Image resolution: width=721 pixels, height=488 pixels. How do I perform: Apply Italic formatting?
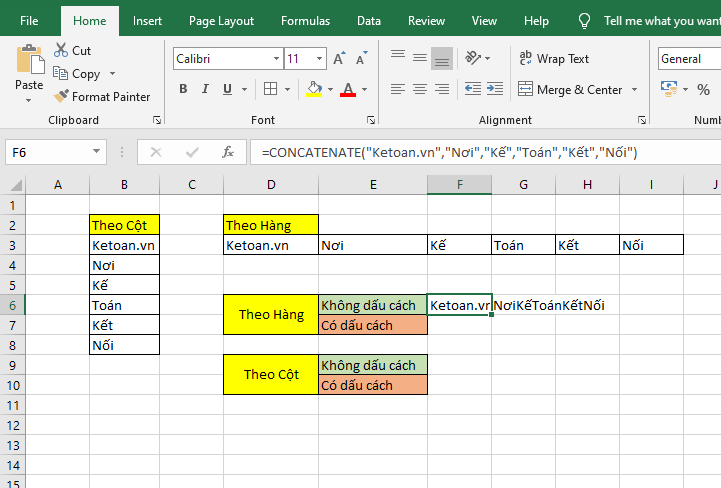click(x=207, y=90)
